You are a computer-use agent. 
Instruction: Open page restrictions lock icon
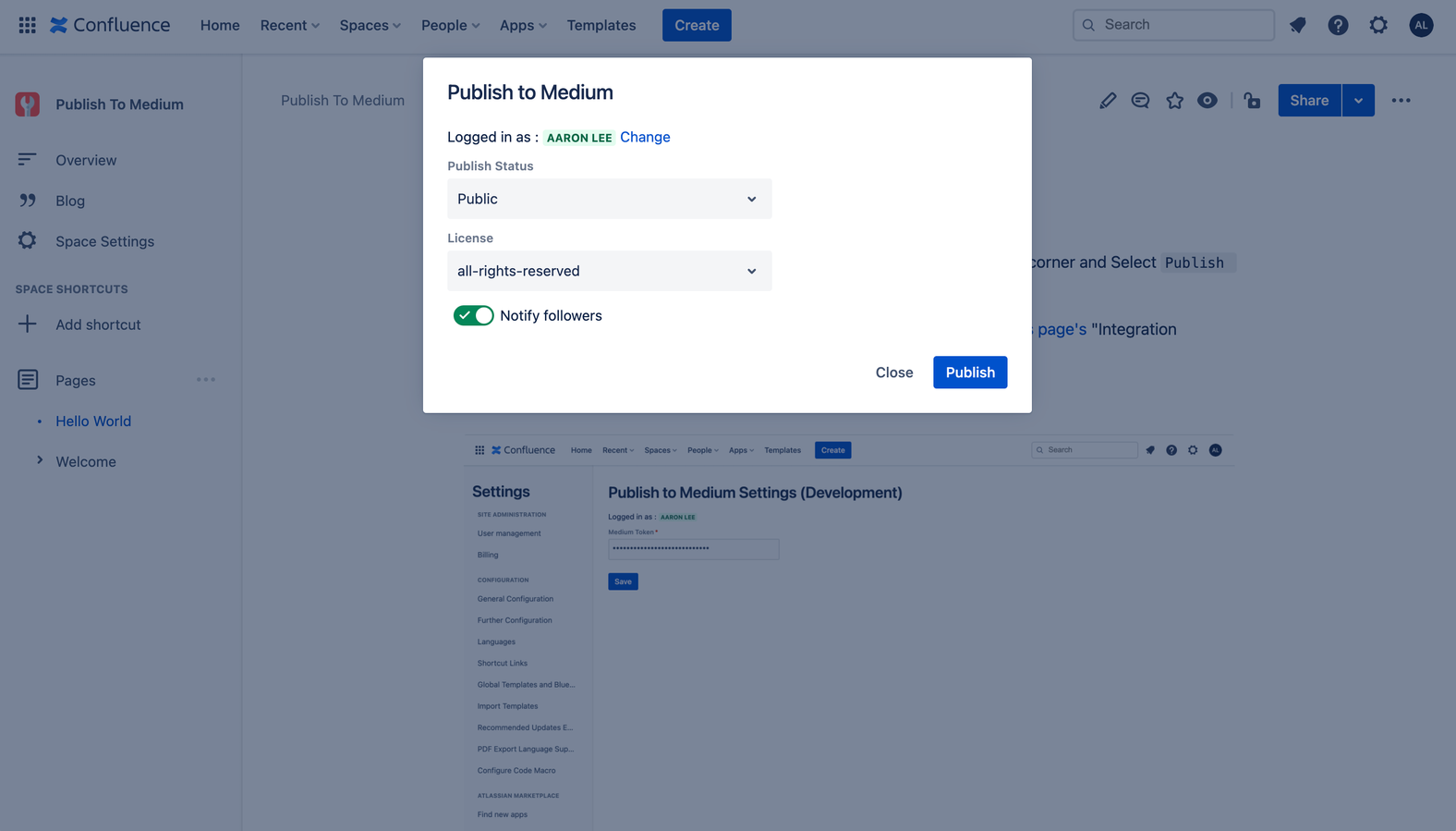1252,101
